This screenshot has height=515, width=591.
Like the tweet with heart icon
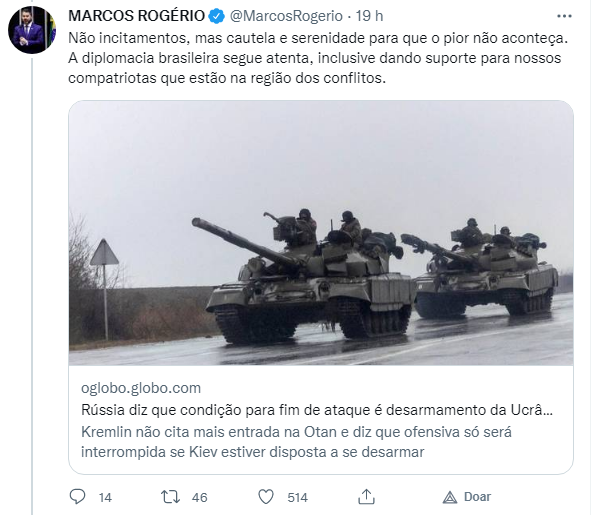[266, 497]
